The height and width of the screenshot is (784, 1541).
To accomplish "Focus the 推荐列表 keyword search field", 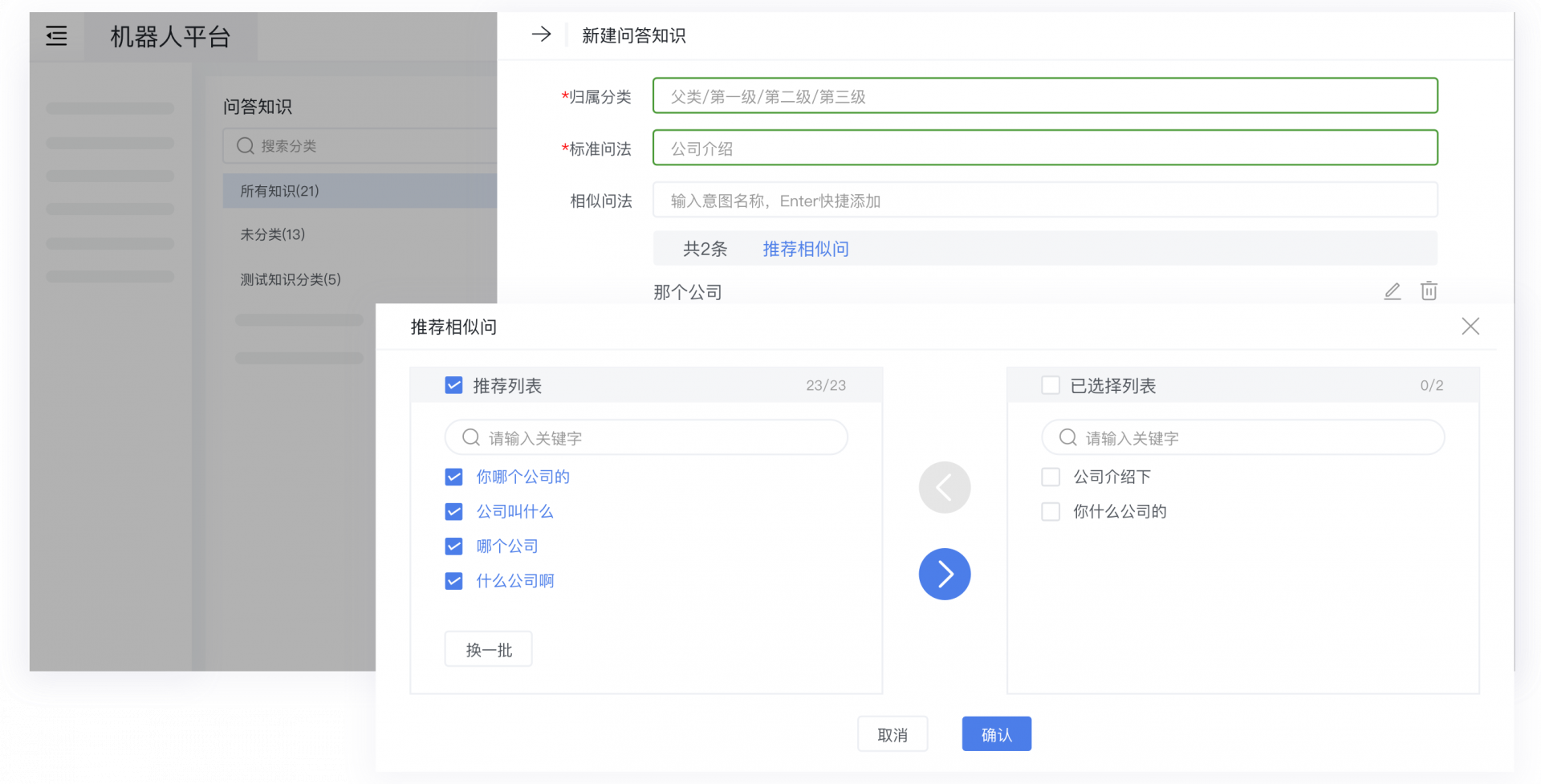I will tap(646, 437).
